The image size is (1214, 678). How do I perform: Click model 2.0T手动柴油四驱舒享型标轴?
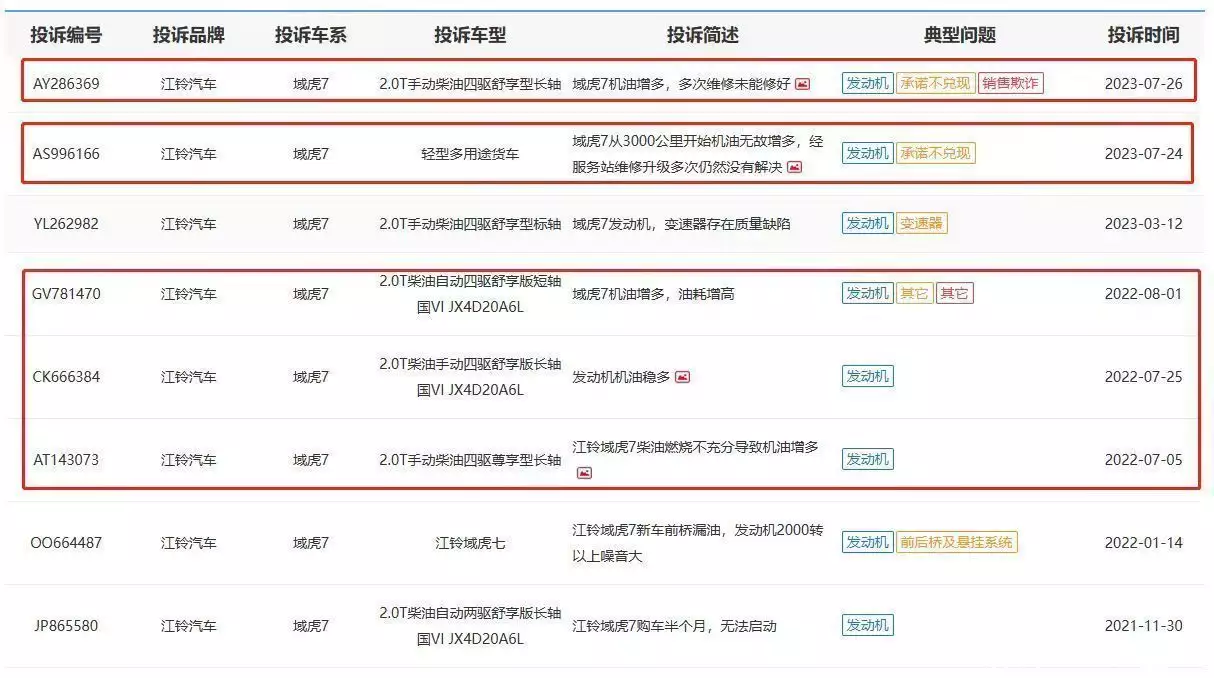coord(470,224)
